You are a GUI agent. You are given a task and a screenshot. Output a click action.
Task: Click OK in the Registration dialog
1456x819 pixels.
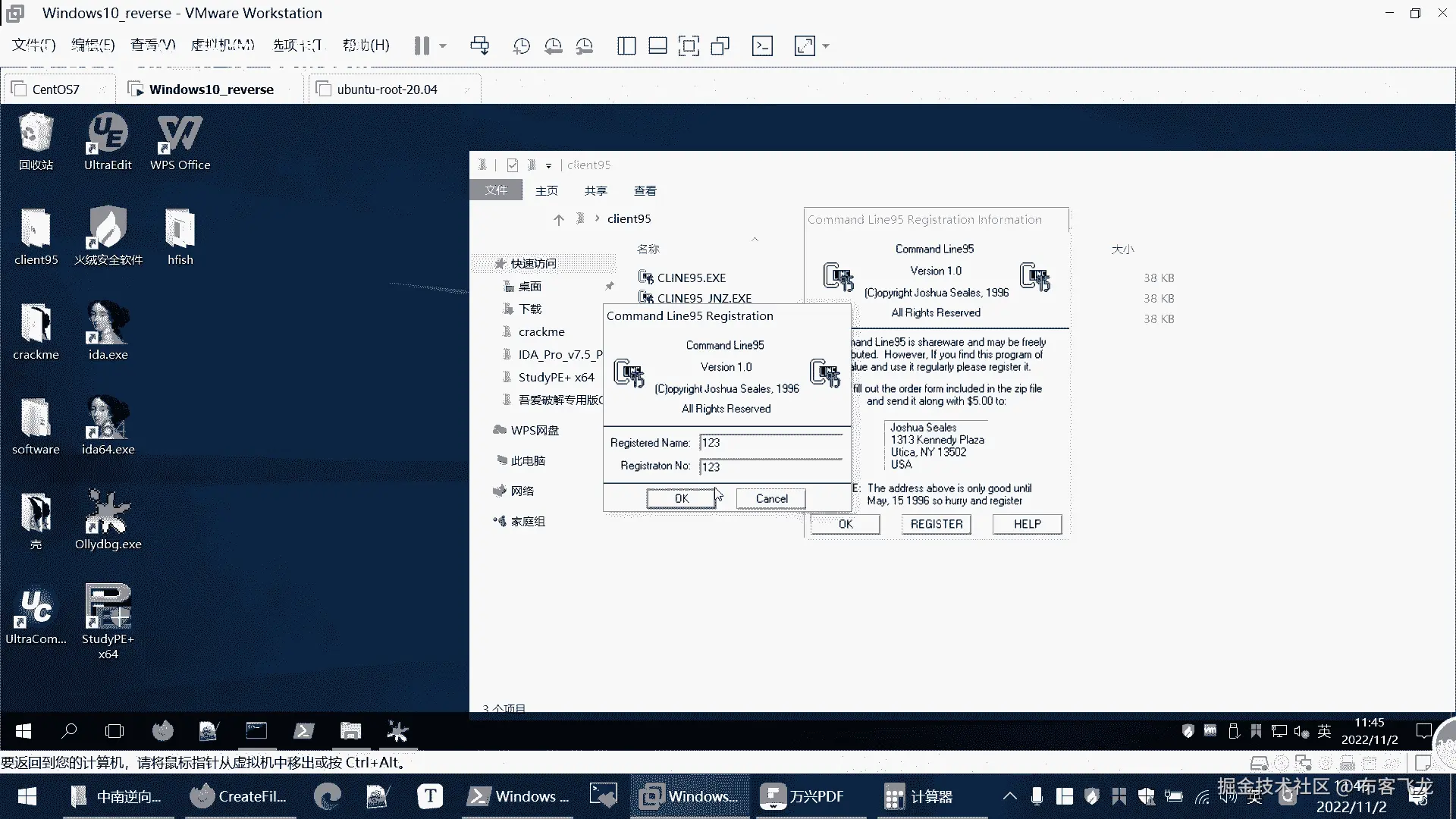681,498
